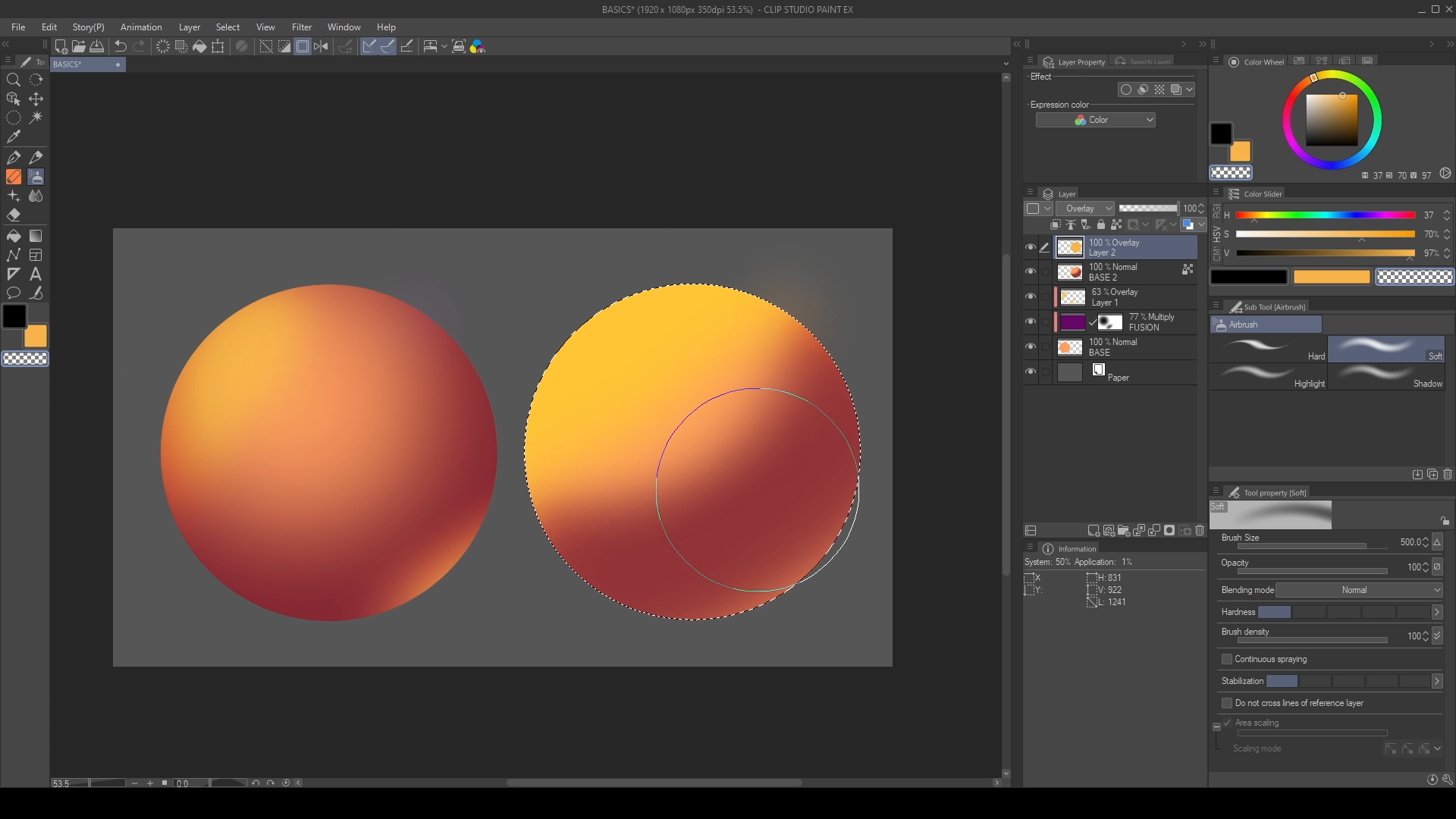Select the Zoom magnifier tool
The height and width of the screenshot is (819, 1456).
click(13, 80)
